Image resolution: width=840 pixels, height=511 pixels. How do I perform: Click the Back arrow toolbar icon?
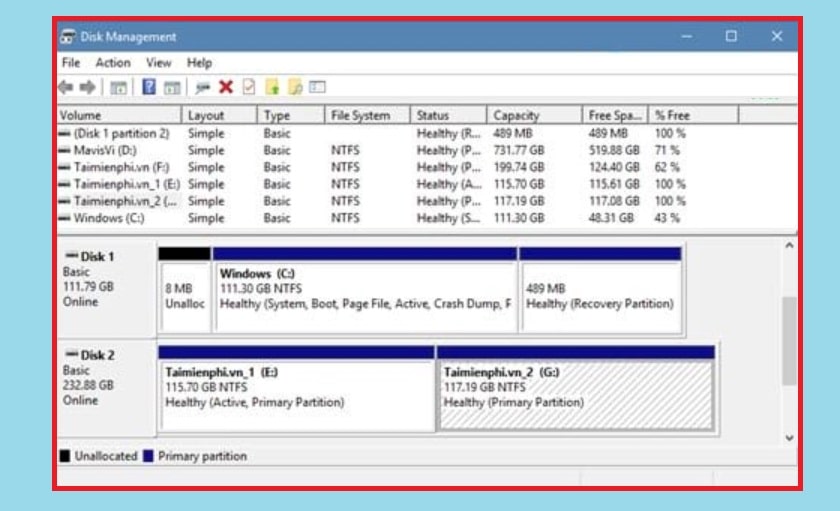66,87
